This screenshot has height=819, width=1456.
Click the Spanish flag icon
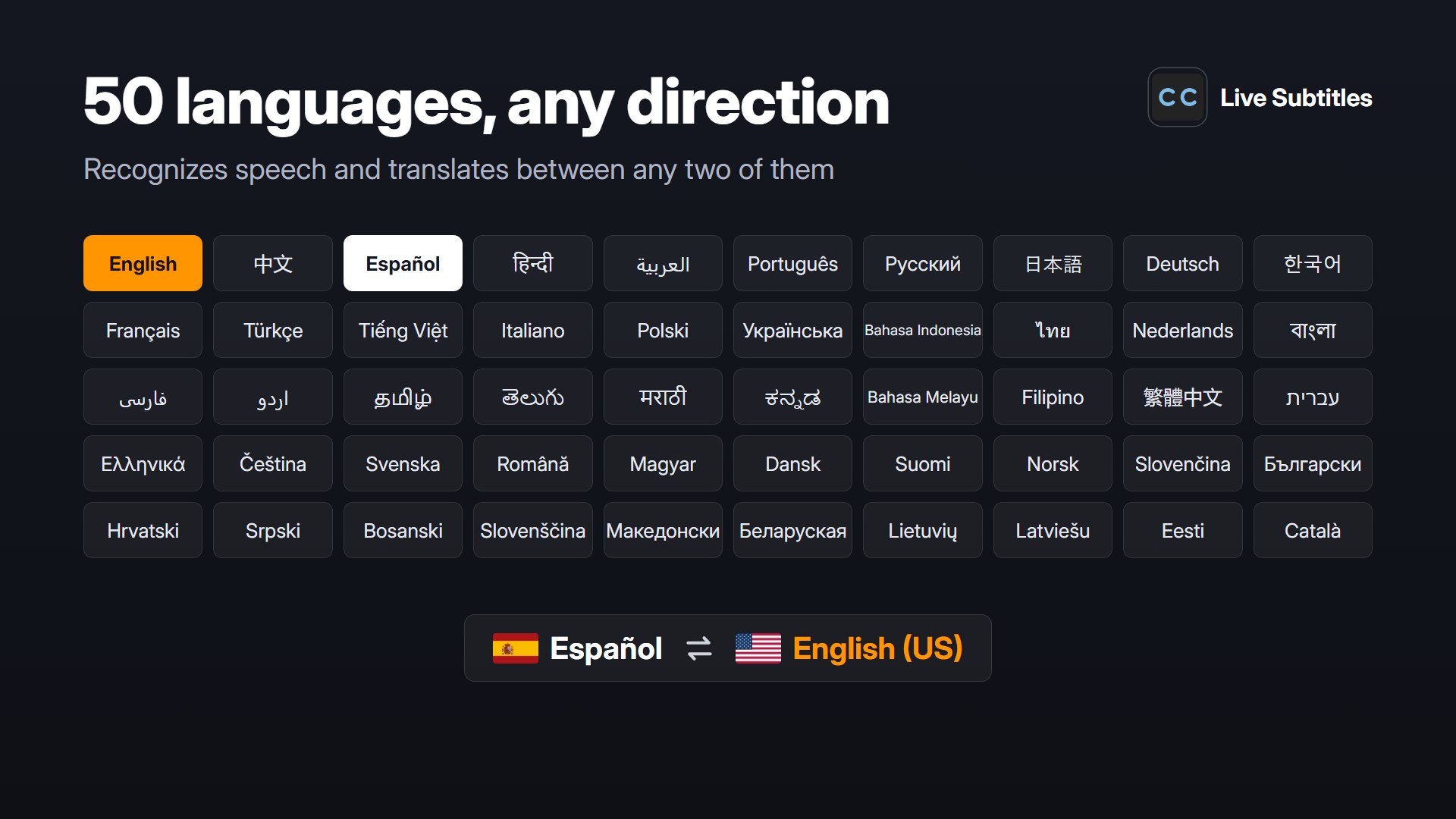[x=516, y=648]
